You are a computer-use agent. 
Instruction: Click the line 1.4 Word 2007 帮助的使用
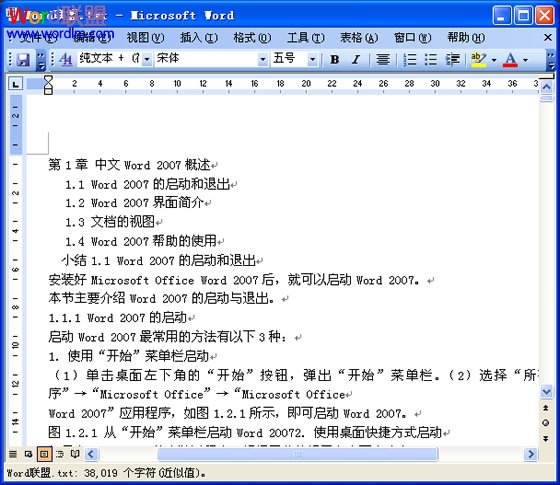coord(141,241)
